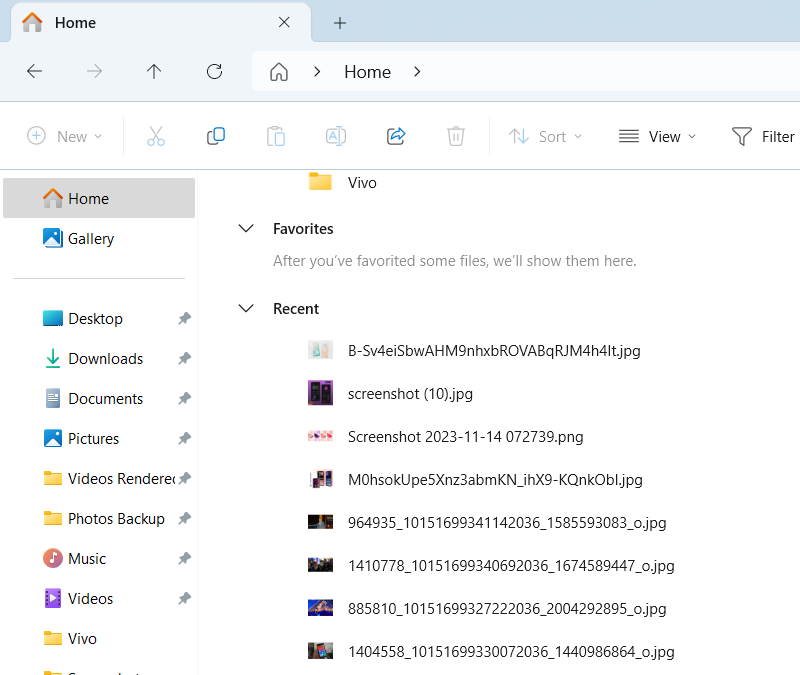The width and height of the screenshot is (800, 675).
Task: Click the Rename icon
Action: coord(336,136)
